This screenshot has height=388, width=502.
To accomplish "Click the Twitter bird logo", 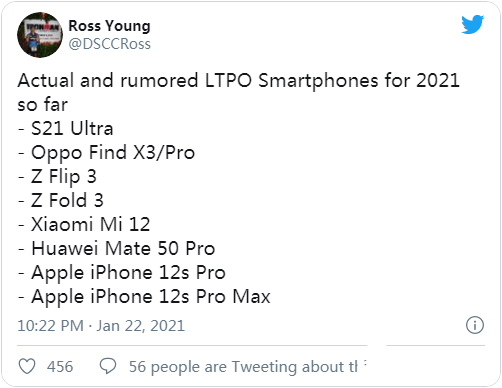I will pos(472,24).
